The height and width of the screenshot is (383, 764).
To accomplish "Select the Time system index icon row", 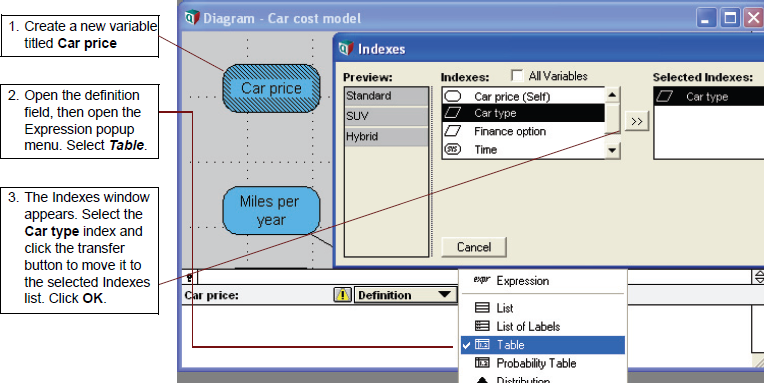I will coord(523,150).
